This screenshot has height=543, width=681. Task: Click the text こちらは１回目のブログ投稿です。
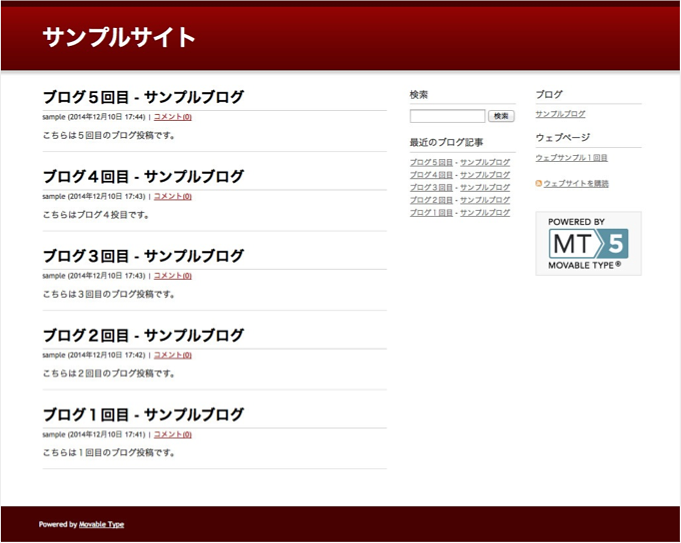coord(109,453)
